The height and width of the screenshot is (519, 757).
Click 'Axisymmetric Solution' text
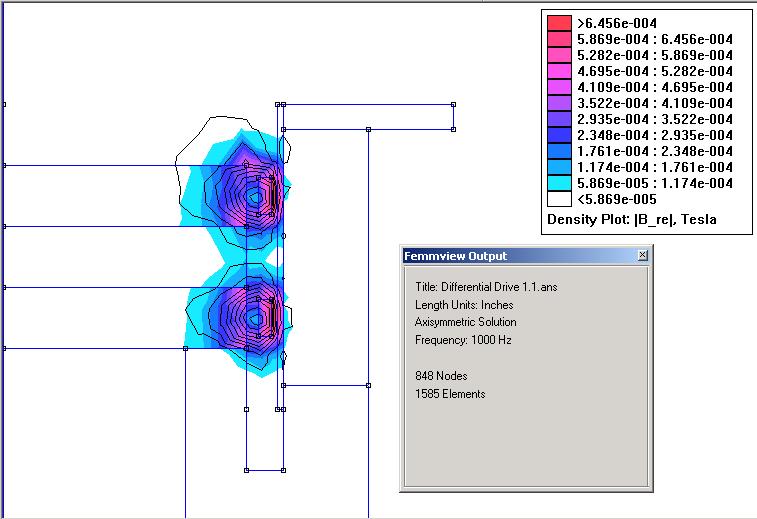click(465, 322)
